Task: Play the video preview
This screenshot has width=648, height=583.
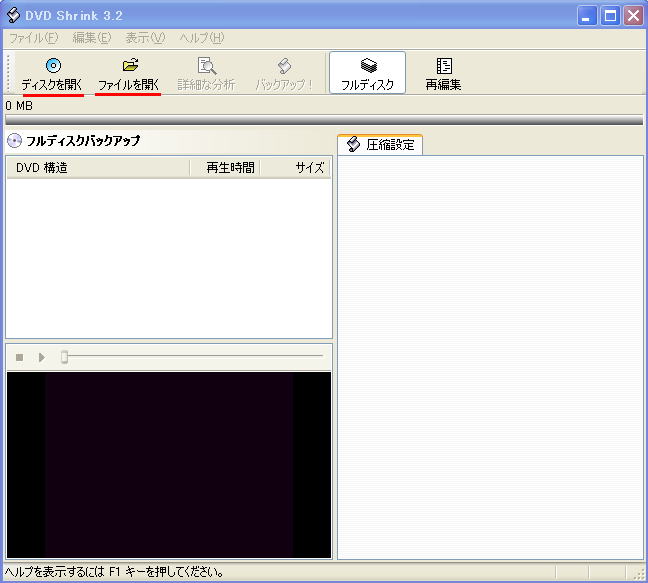Action: pos(42,357)
